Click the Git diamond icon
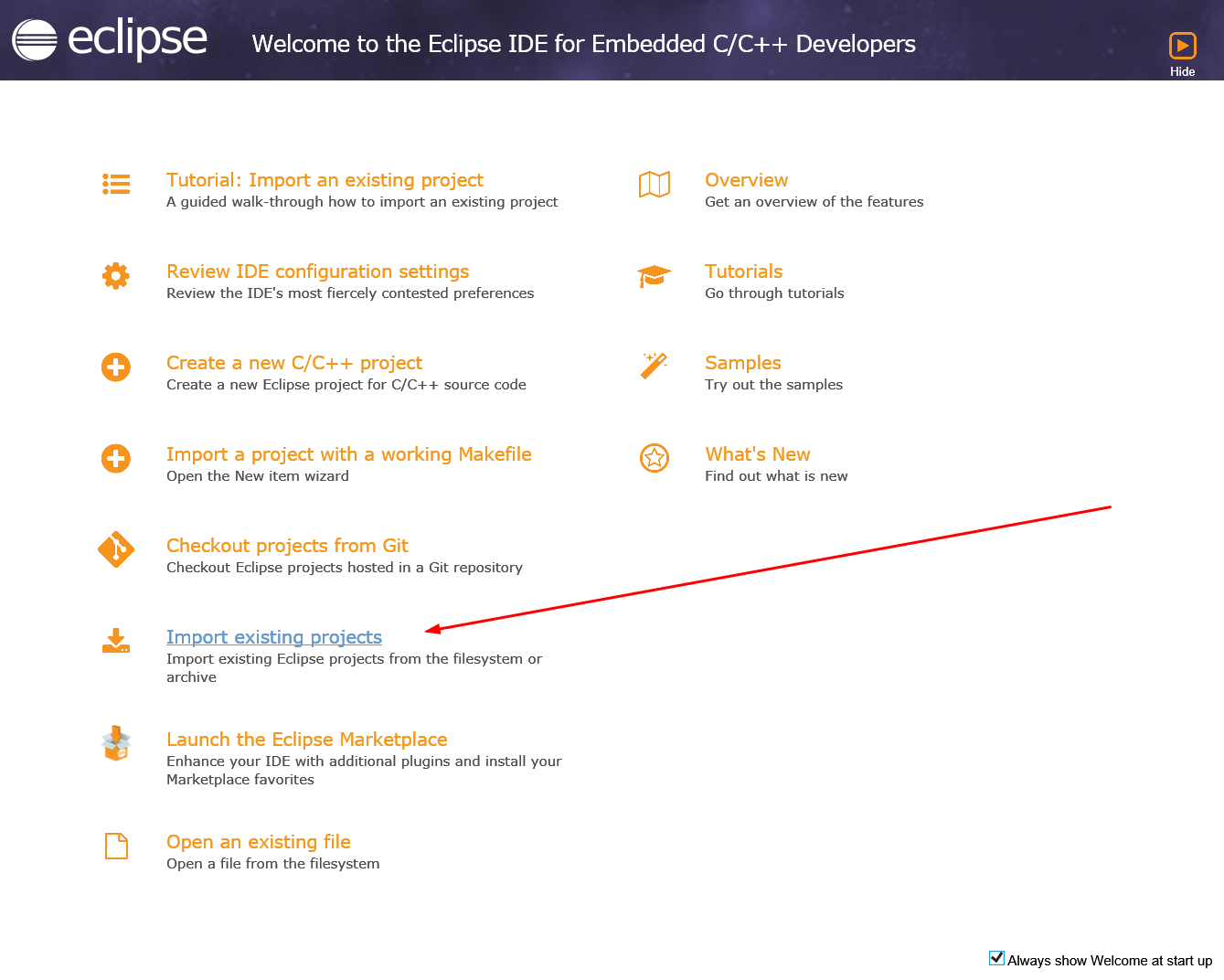Screen dimensions: 1224x980 coord(116,549)
